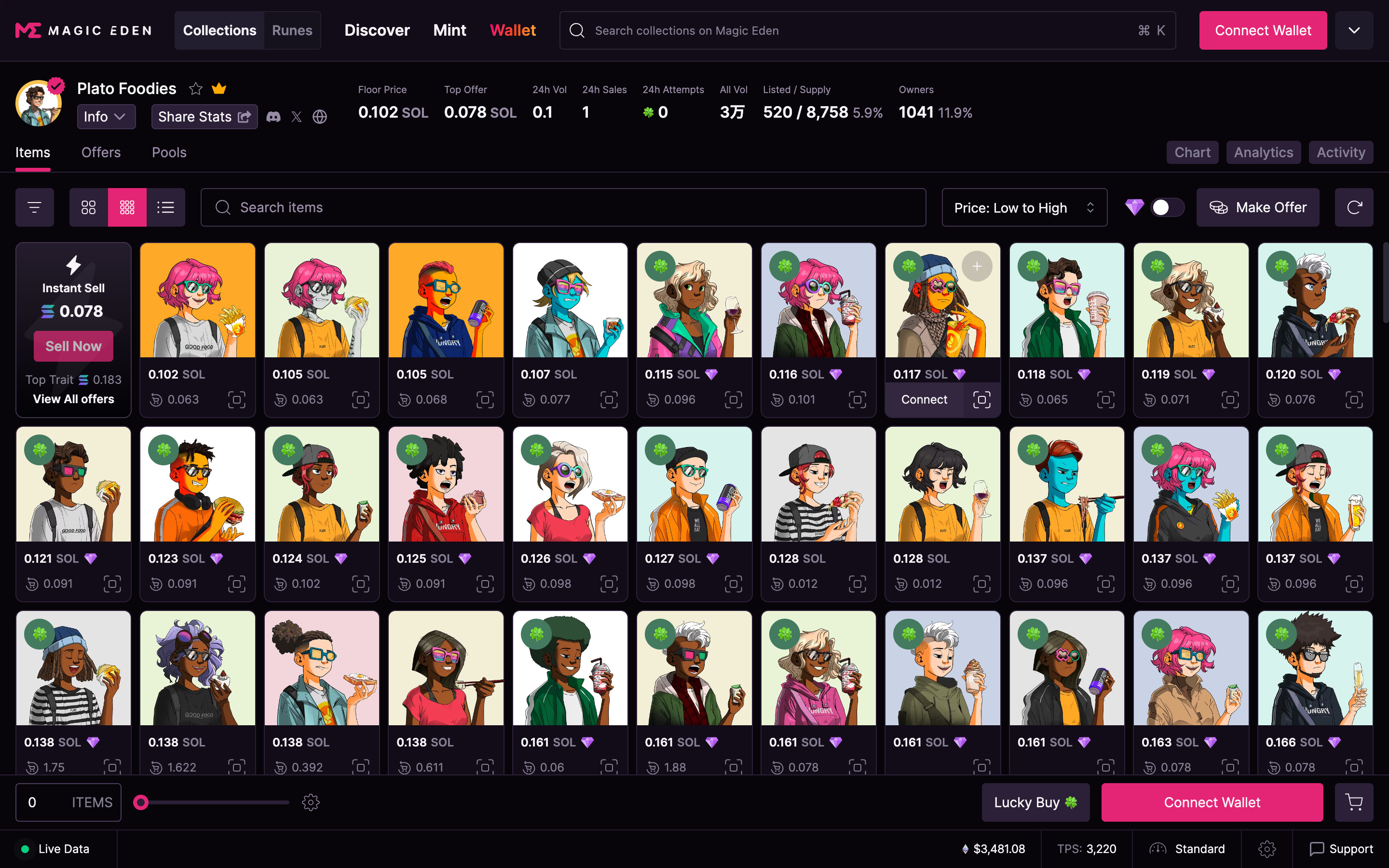Switch to large grid view
This screenshot has height=868, width=1389.
(x=88, y=207)
